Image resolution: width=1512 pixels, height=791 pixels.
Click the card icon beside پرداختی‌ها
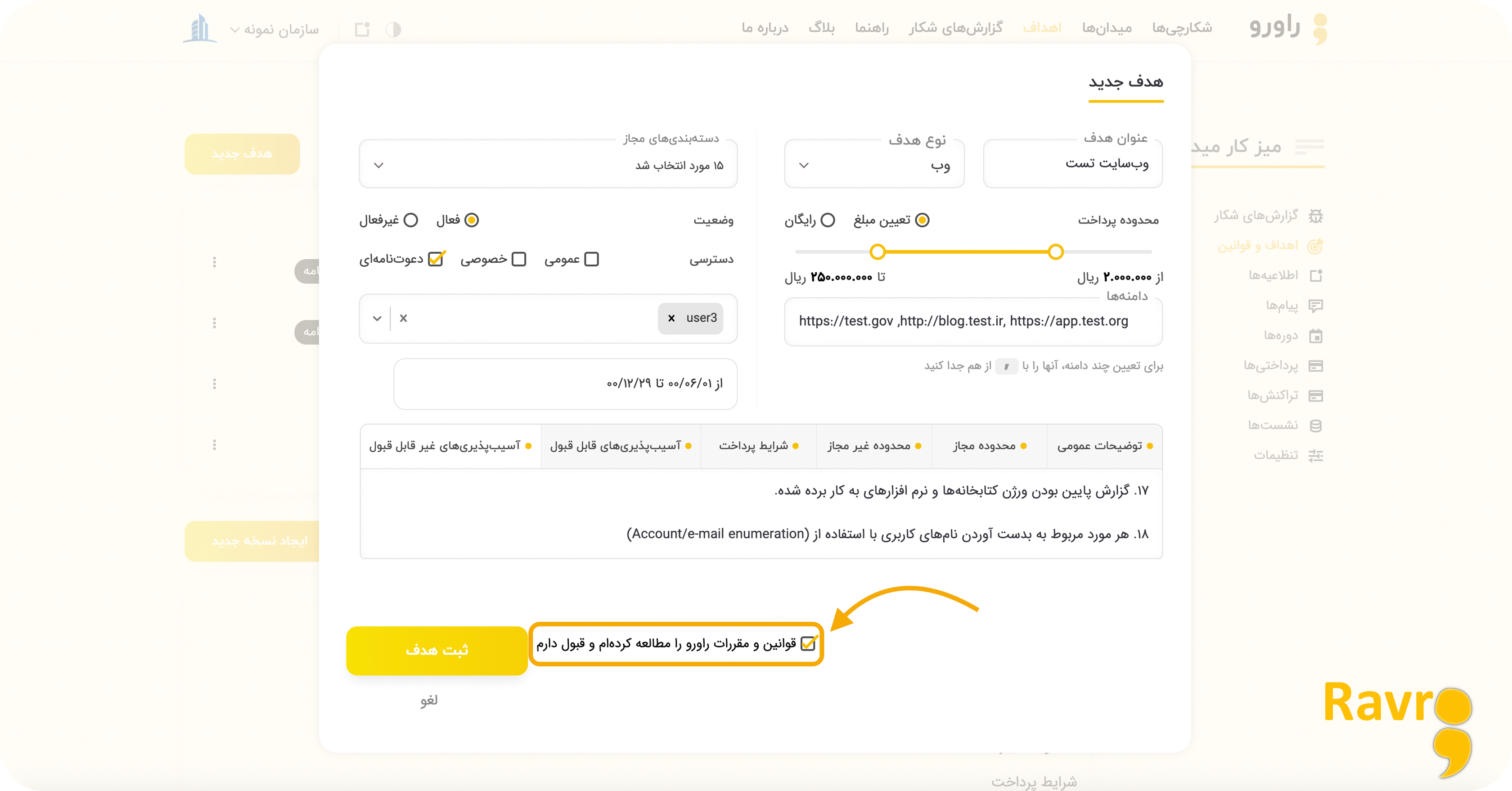[x=1316, y=366]
